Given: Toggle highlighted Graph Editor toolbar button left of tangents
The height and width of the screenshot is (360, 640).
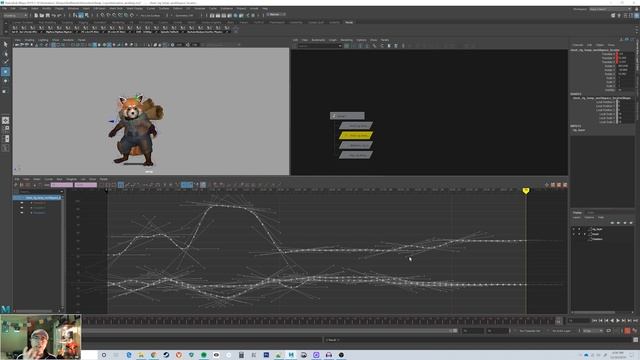Looking at the screenshot, I should click(x=121, y=185).
